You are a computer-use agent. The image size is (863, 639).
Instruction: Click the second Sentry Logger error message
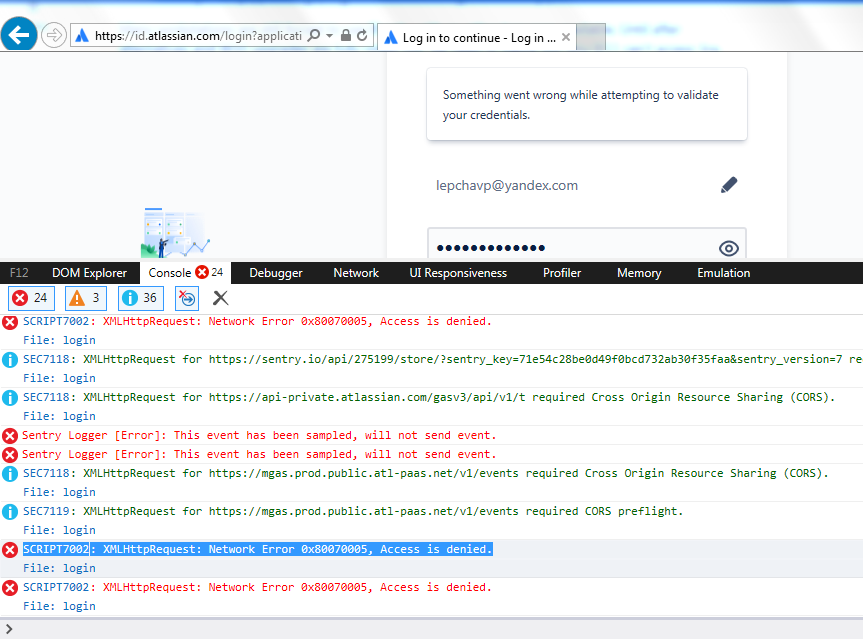coord(259,455)
